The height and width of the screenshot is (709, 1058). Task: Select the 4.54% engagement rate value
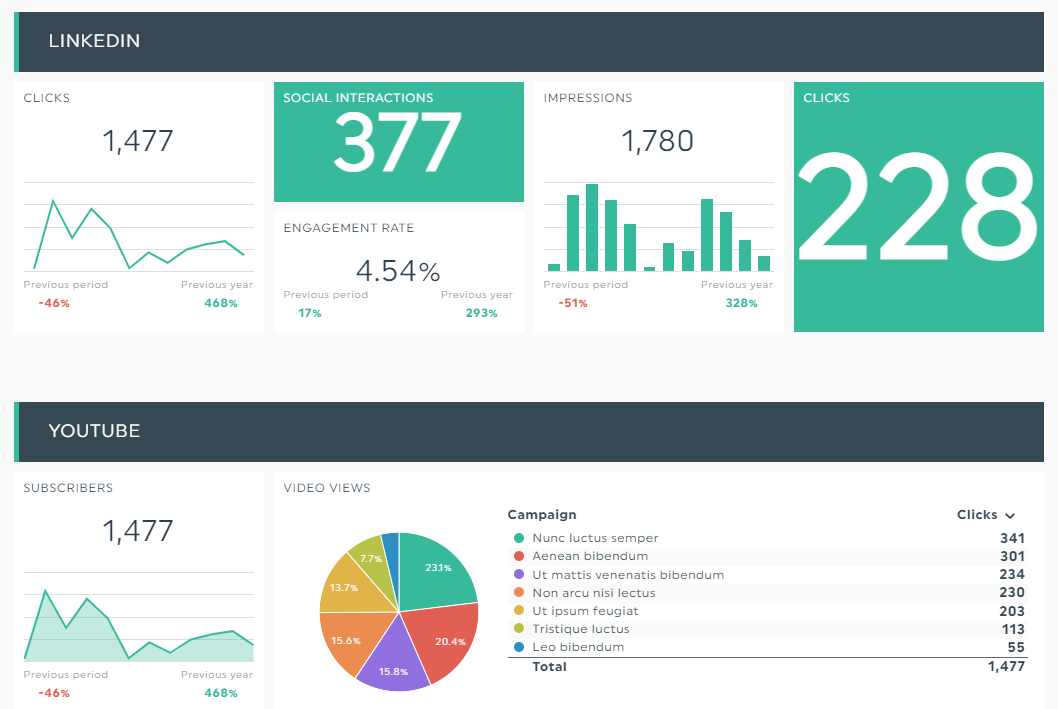tap(398, 271)
